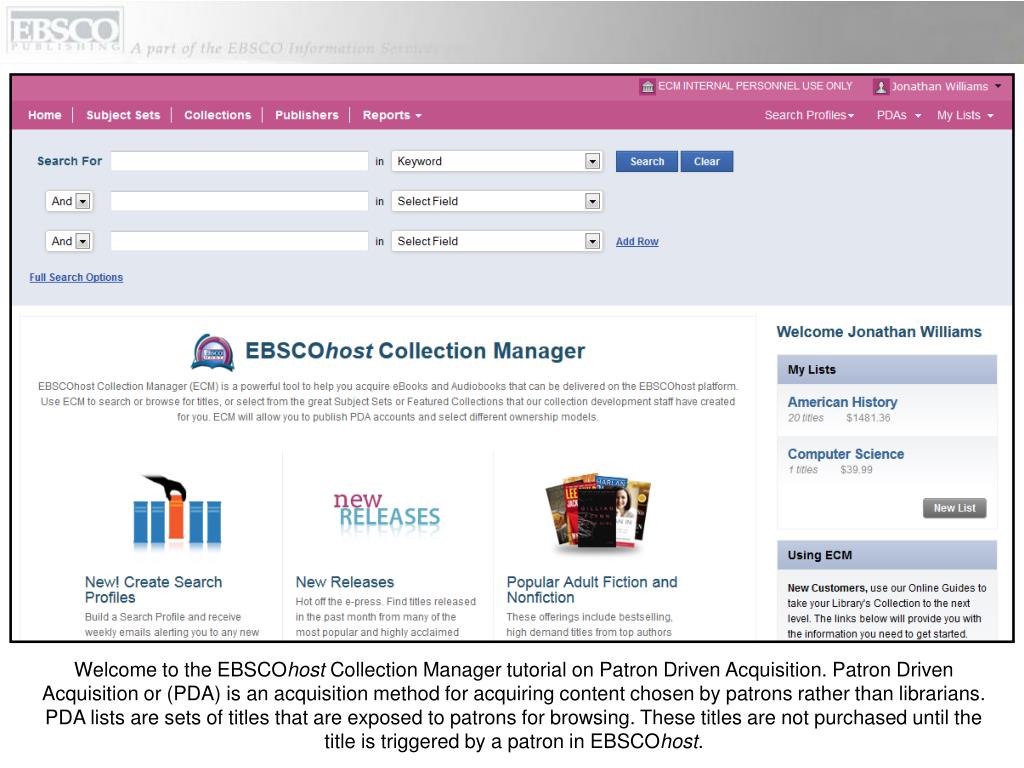The width and height of the screenshot is (1024, 768).
Task: Open Popular Adult Fiction and Nonfiction link
Action: 592,590
